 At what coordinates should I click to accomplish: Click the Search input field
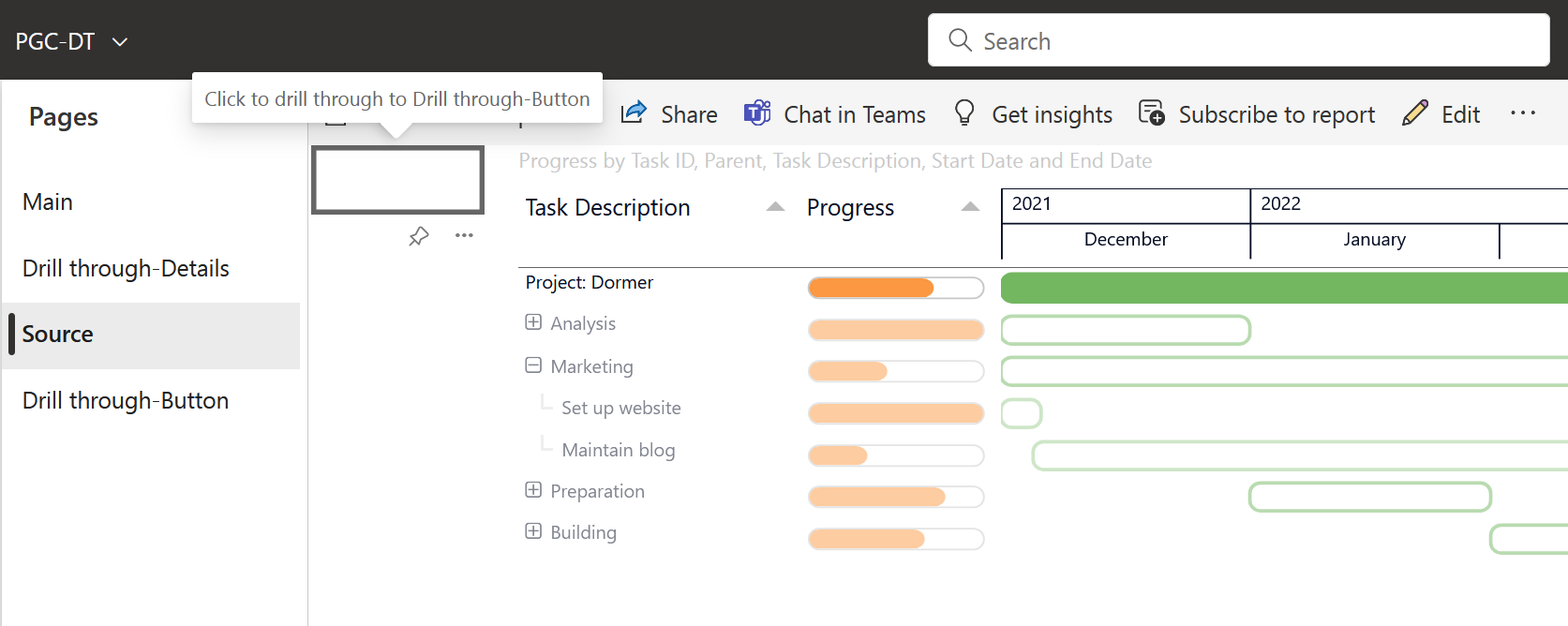(x=1238, y=40)
